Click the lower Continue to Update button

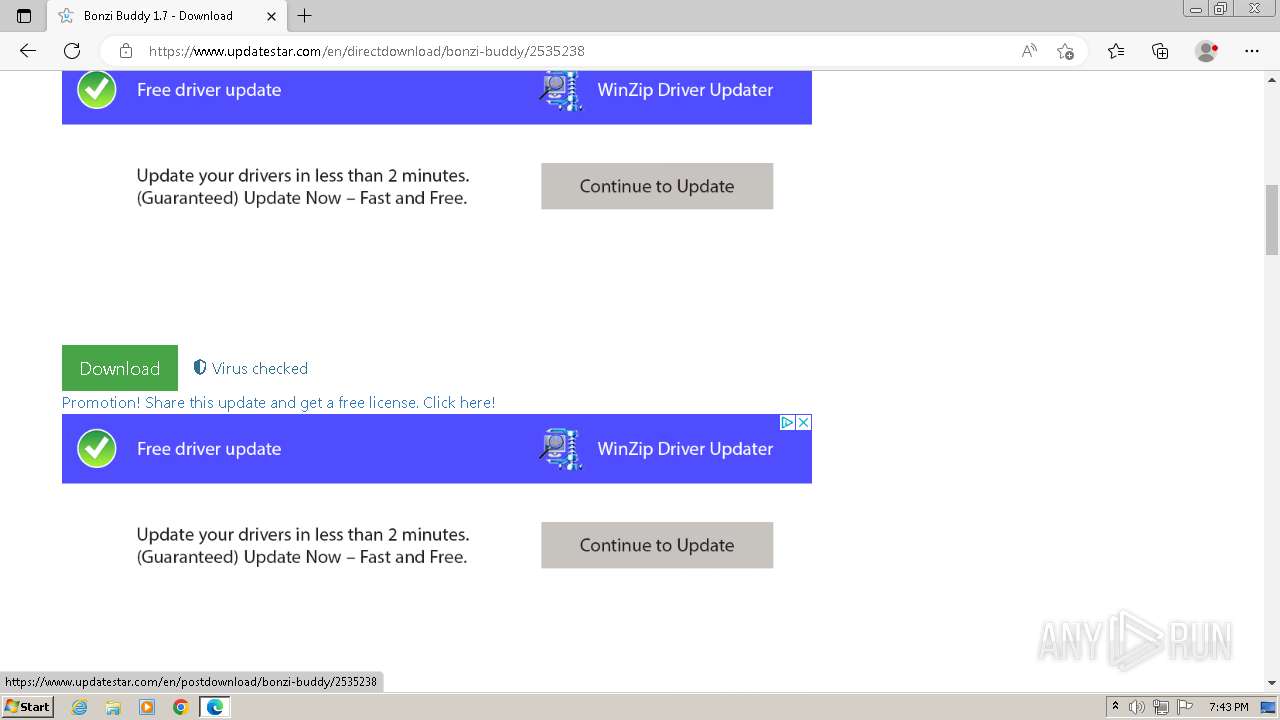(x=657, y=545)
